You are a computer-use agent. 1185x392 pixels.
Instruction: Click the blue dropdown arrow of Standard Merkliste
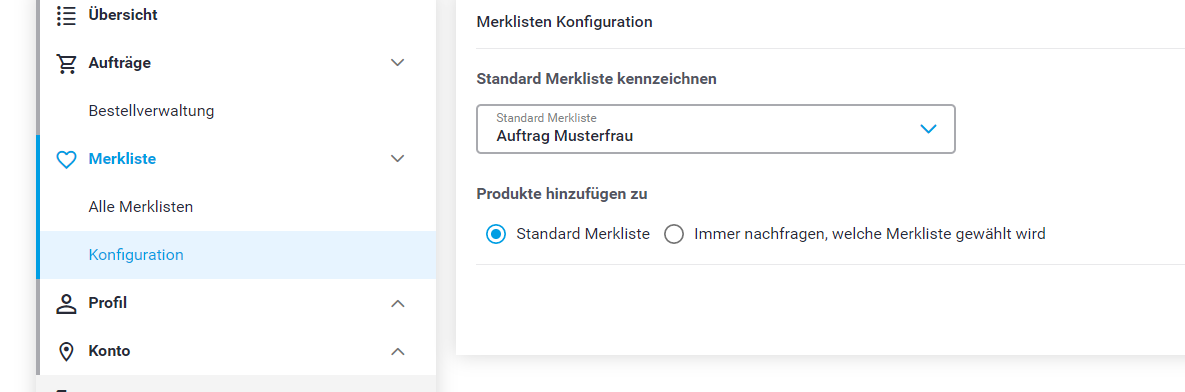(928, 129)
